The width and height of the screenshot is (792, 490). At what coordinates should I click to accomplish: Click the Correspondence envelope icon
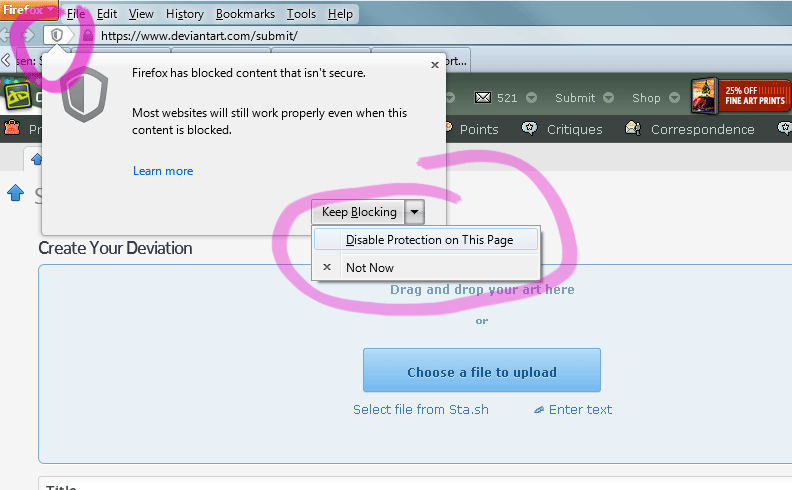(x=633, y=128)
